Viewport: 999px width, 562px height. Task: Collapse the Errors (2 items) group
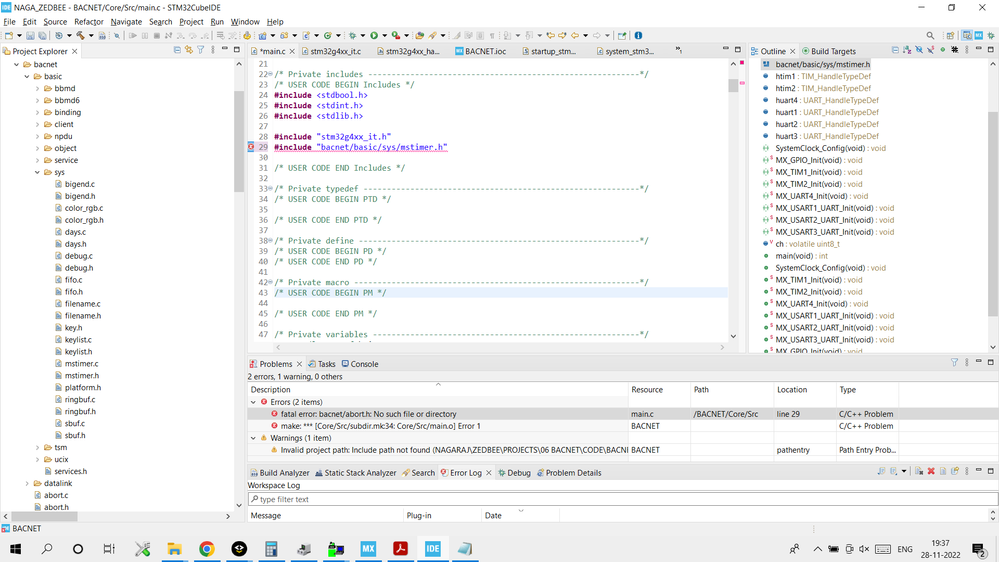pos(253,402)
